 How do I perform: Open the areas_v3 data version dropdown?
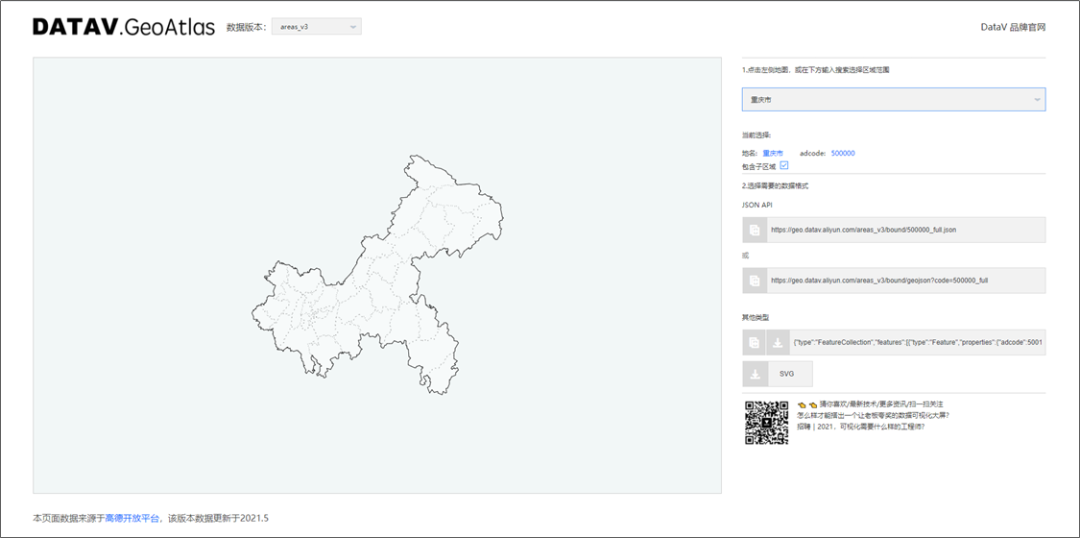pos(316,27)
